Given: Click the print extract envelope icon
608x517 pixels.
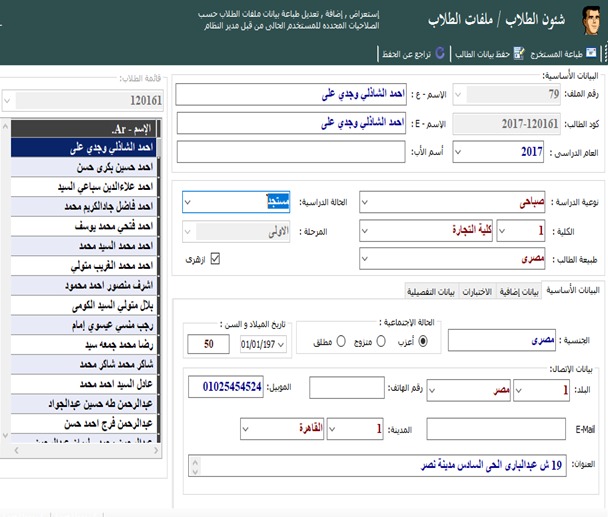Looking at the screenshot, I should point(591,53).
